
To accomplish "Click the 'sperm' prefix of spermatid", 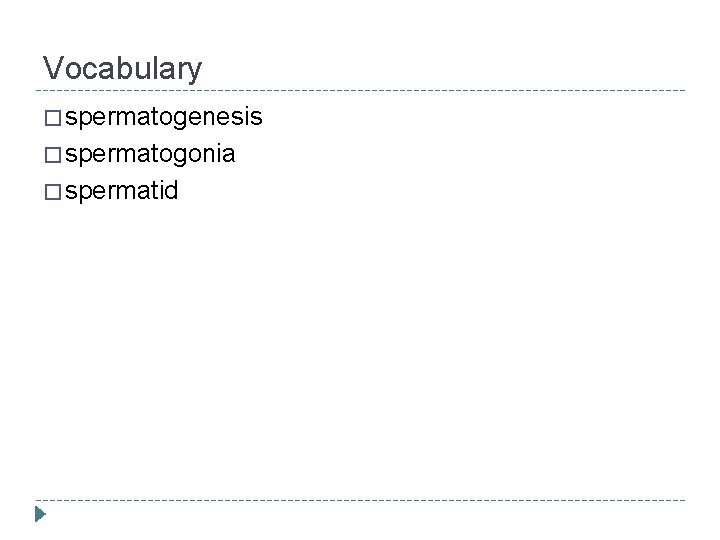I will [102, 193].
